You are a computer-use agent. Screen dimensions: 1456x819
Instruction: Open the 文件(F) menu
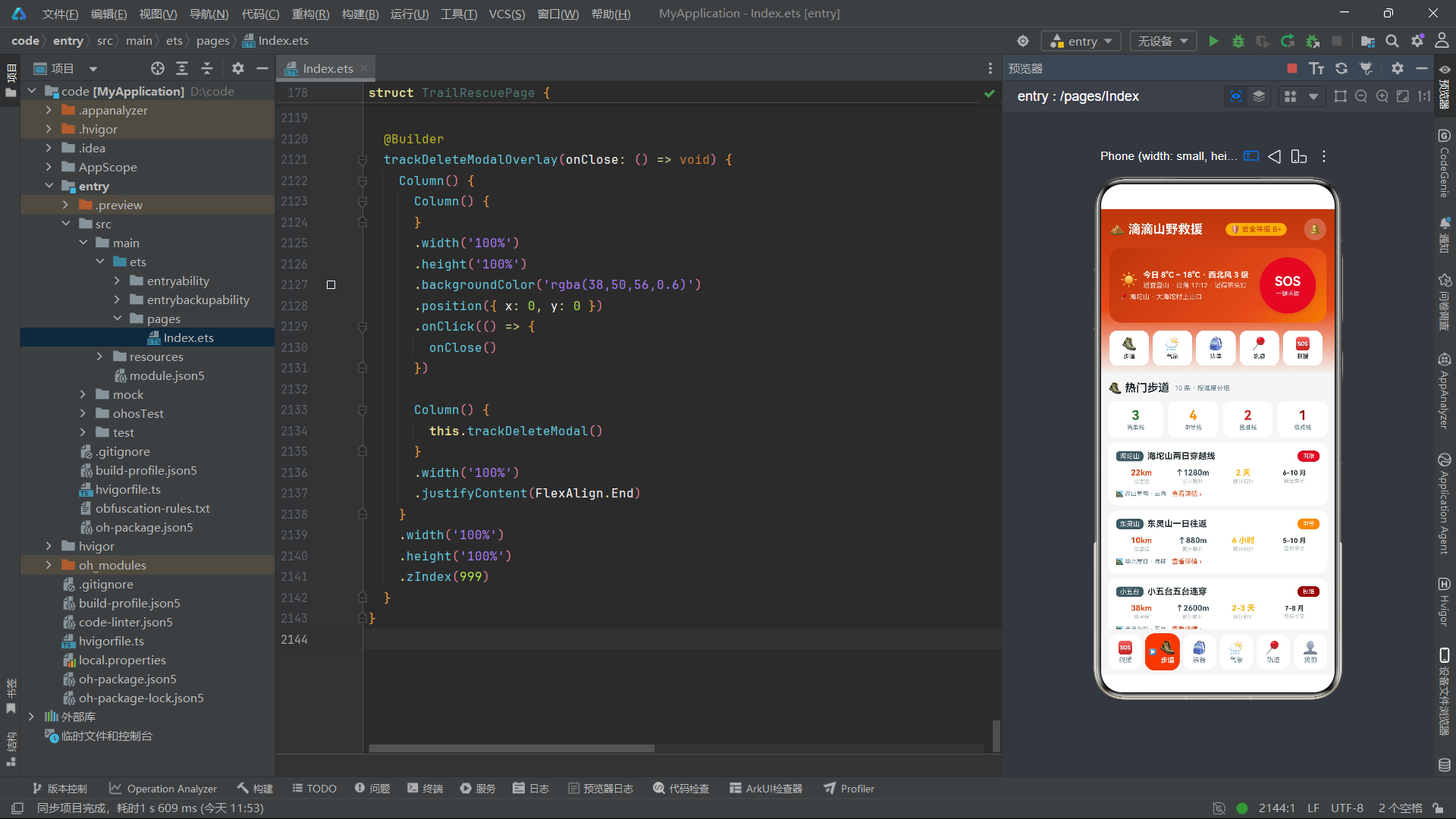pyautogui.click(x=60, y=14)
